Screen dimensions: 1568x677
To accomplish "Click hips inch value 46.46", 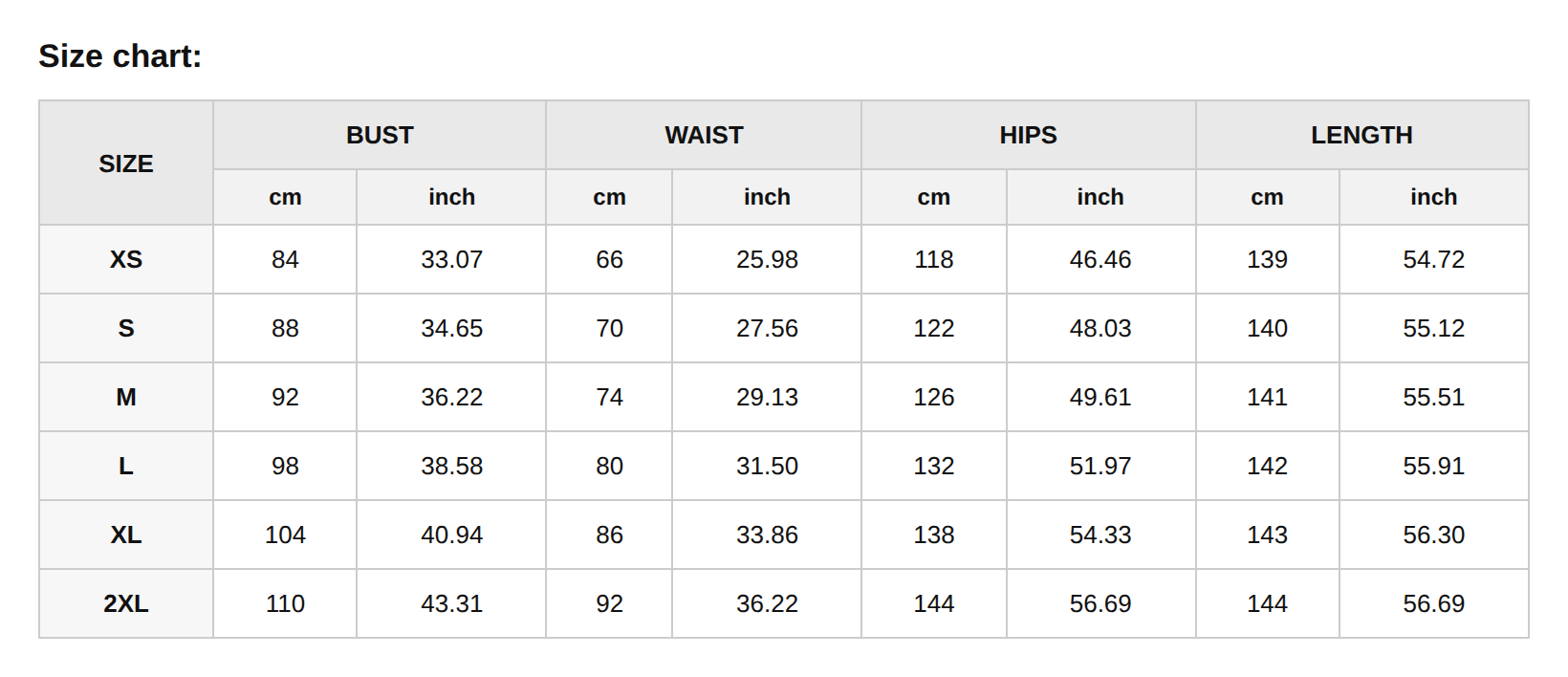I will click(x=1100, y=259).
